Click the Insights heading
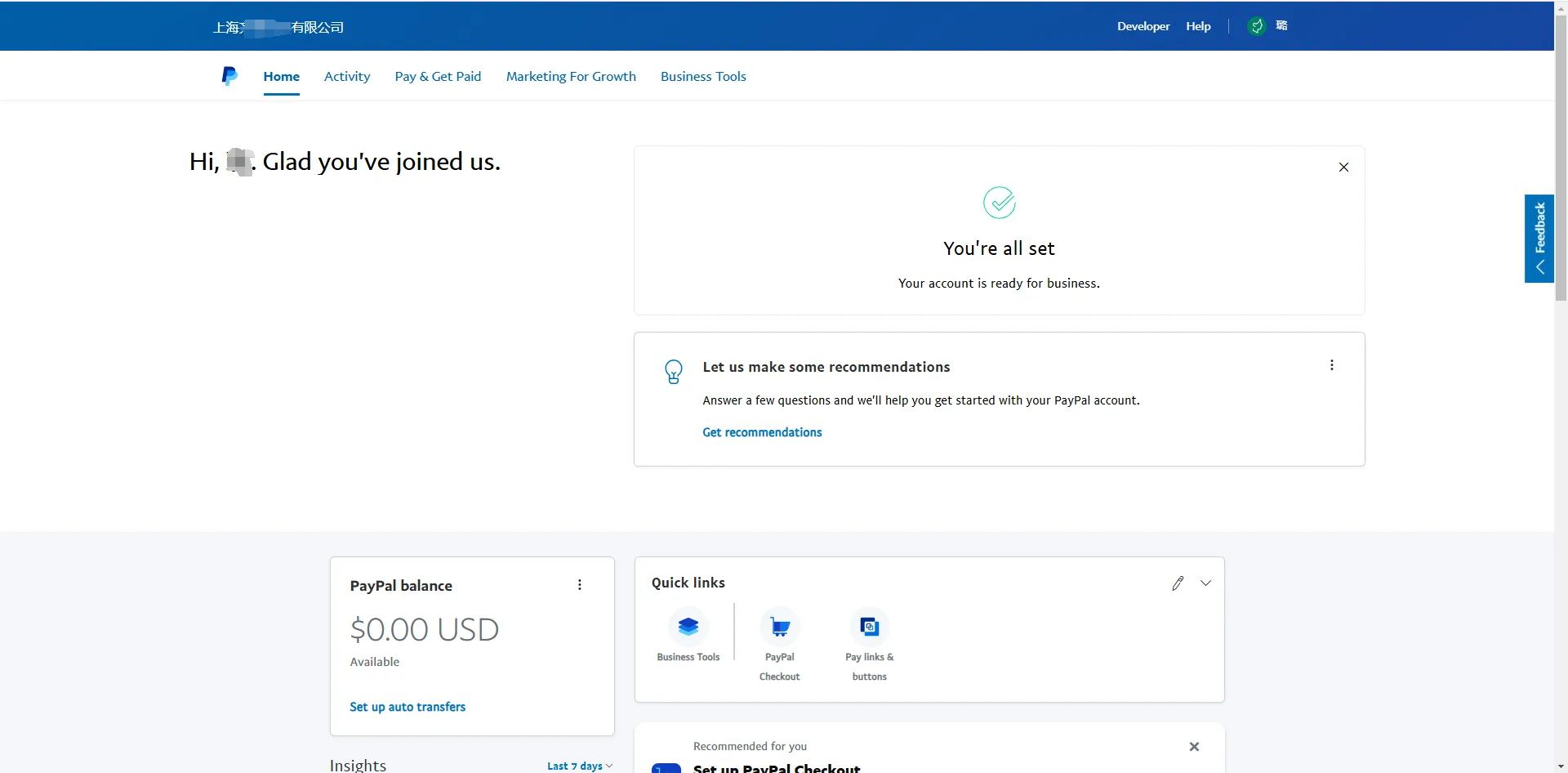1568x773 pixels. click(x=358, y=765)
